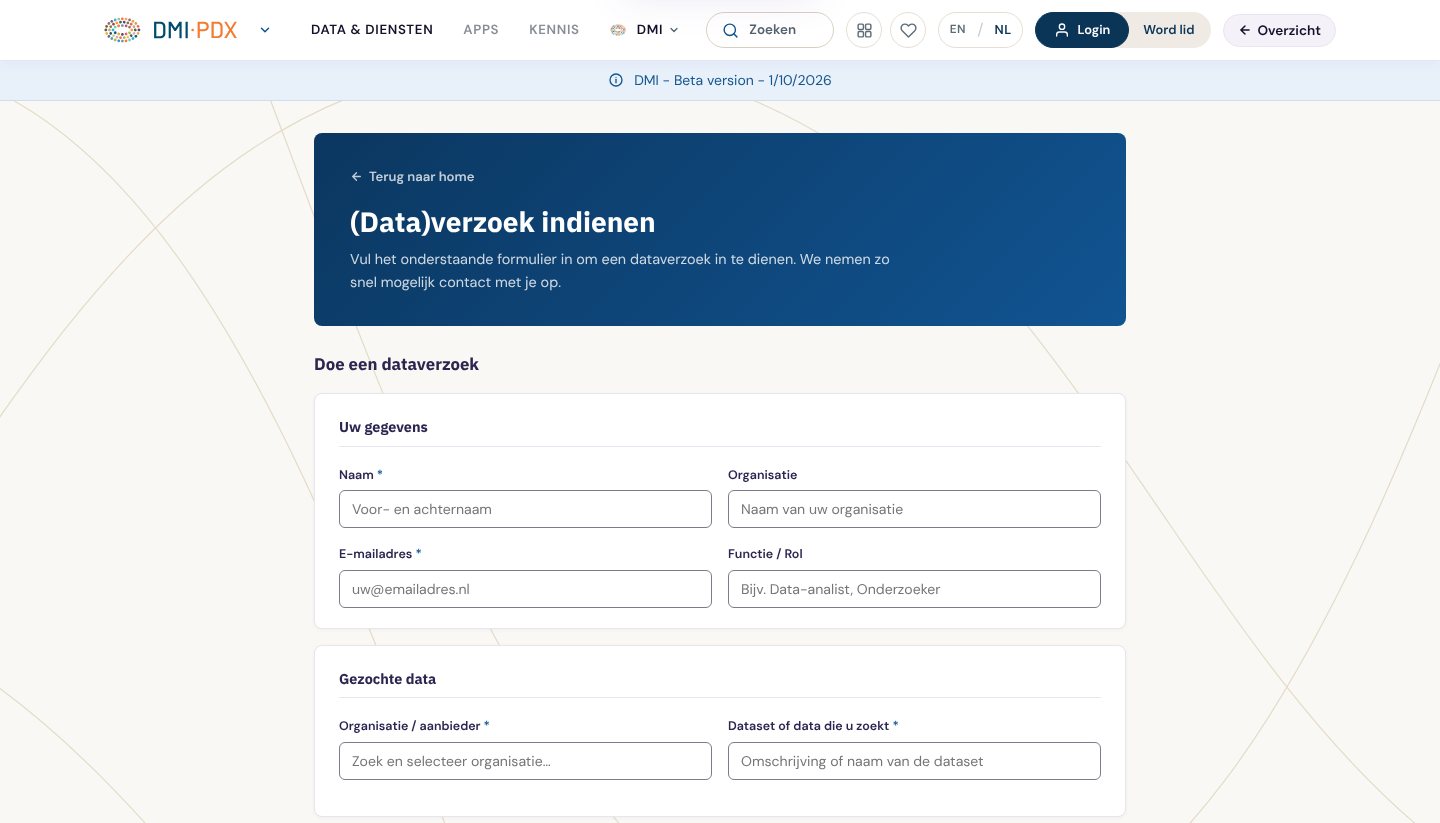Switch language to NL
The image size is (1440, 823).
(x=1002, y=30)
